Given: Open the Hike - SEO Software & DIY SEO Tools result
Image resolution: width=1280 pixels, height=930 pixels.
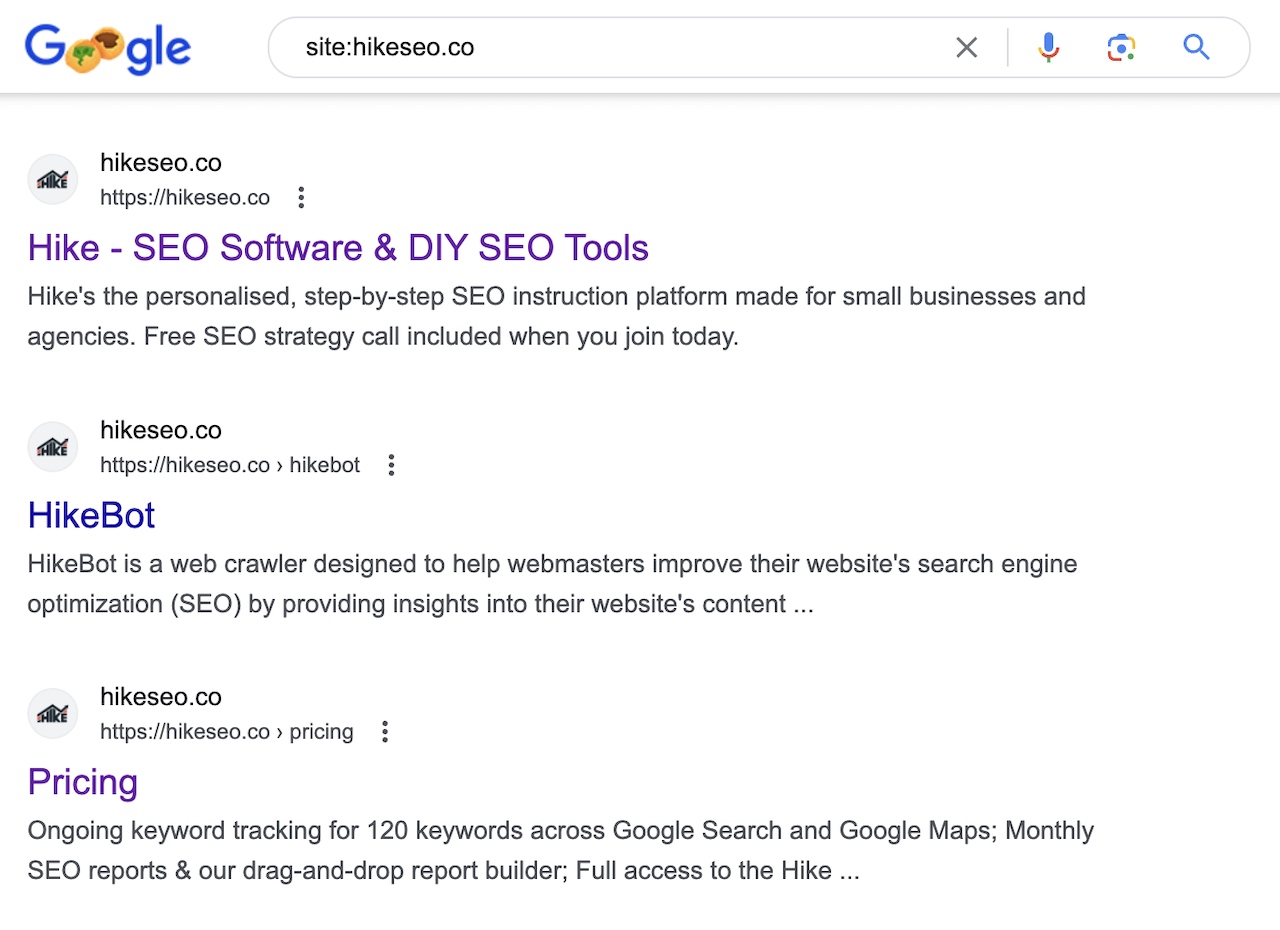Looking at the screenshot, I should [x=338, y=248].
